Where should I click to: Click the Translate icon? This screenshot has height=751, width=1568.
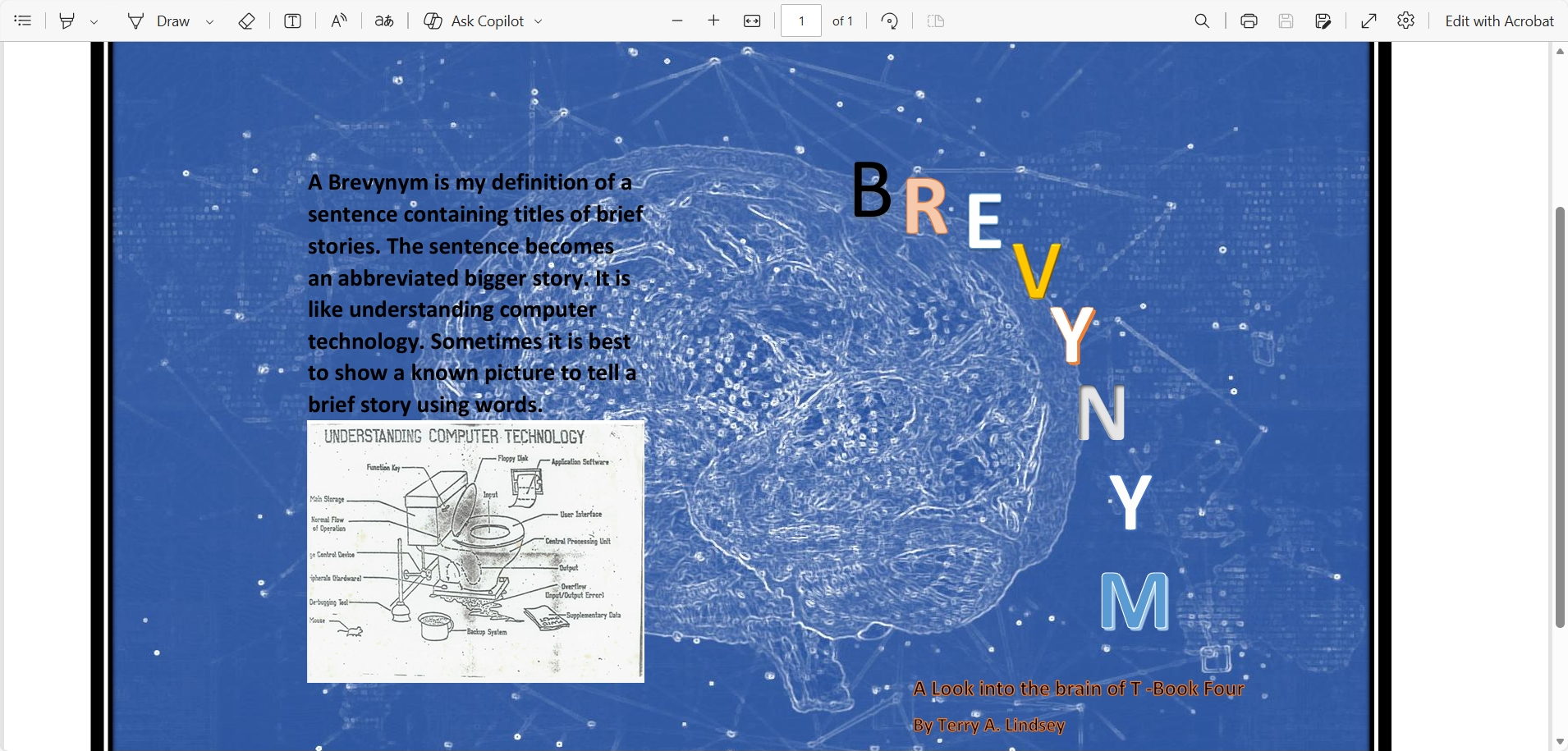pos(383,21)
